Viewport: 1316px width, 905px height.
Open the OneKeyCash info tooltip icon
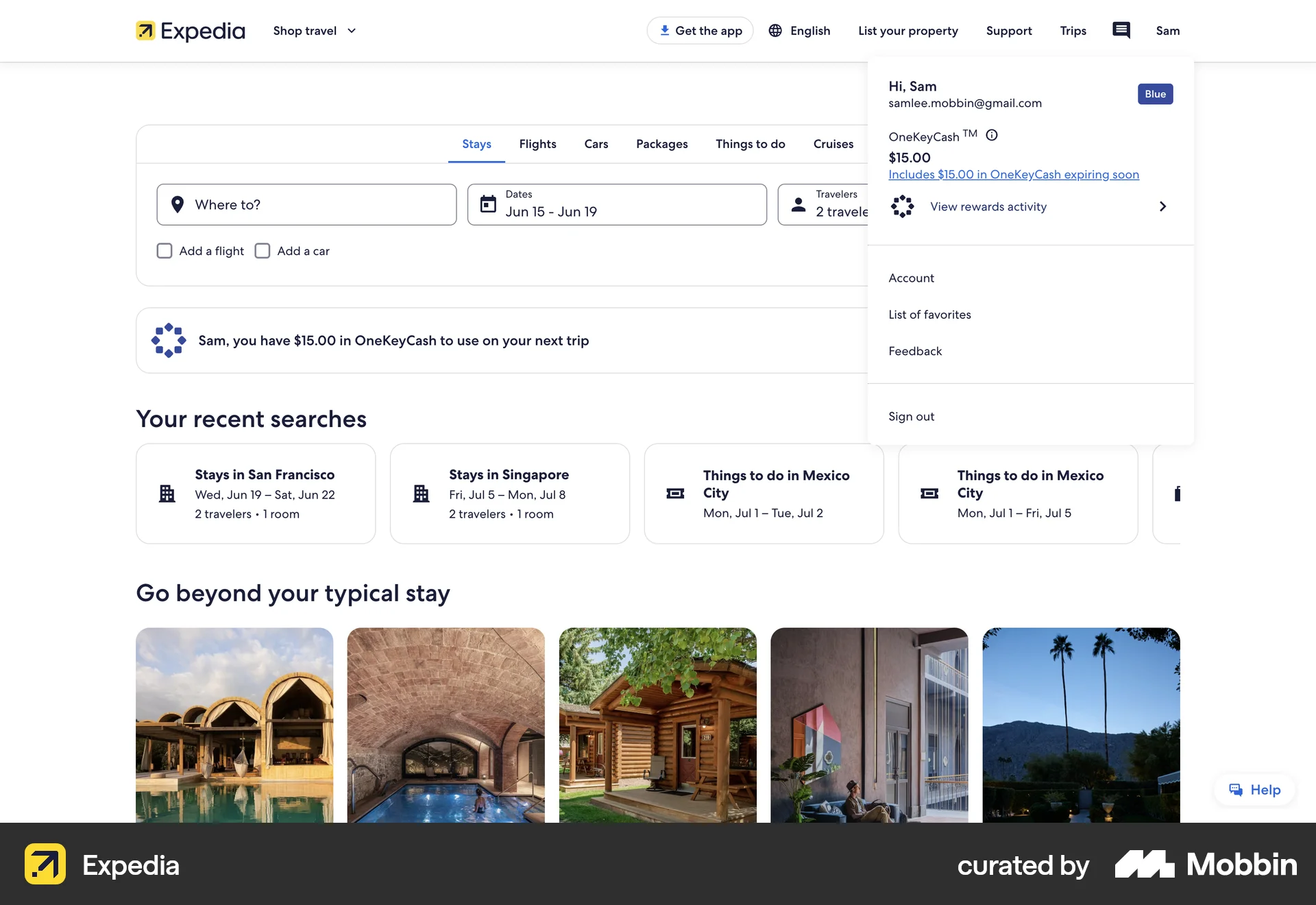(x=992, y=135)
